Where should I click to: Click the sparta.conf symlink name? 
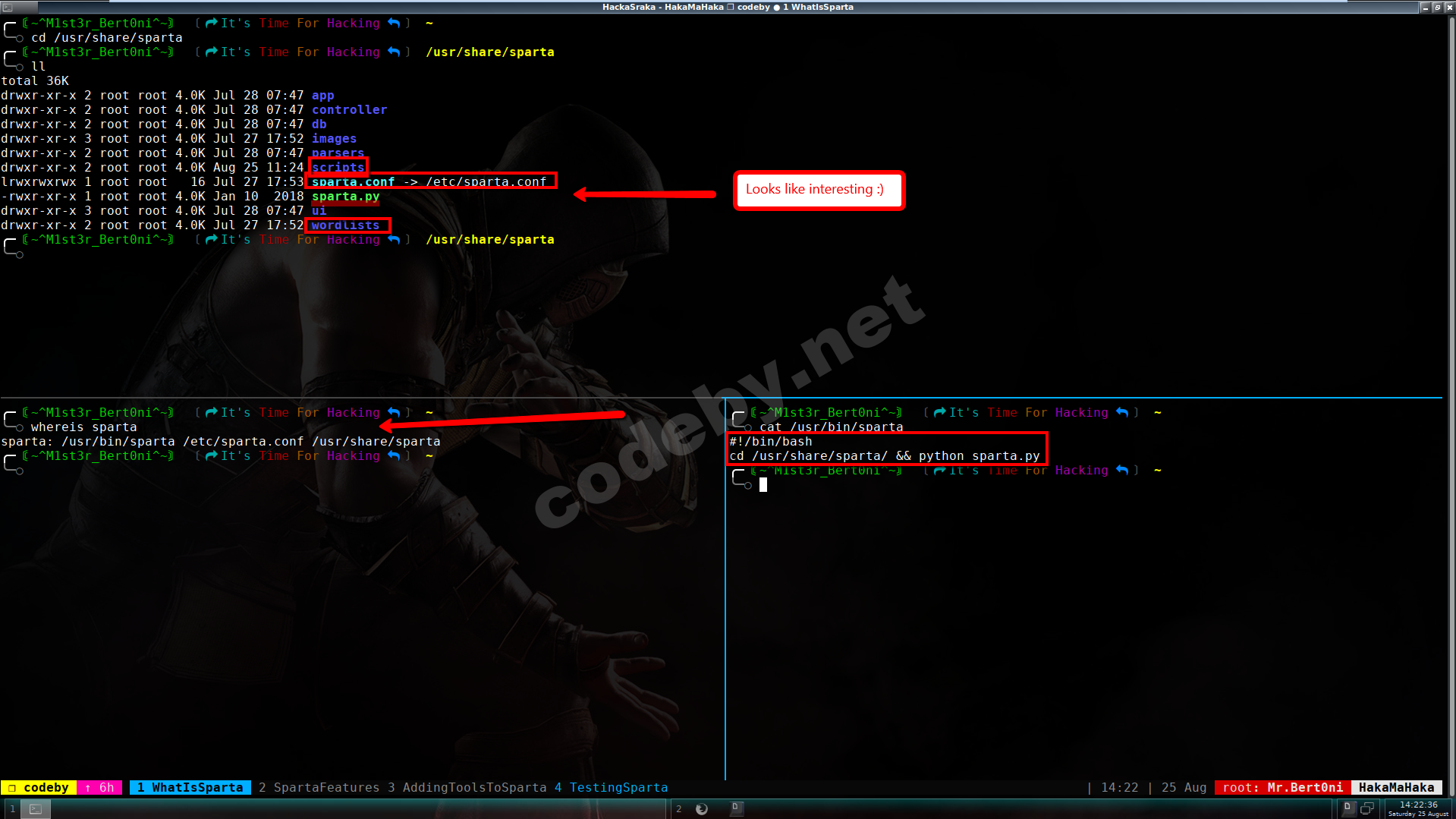pyautogui.click(x=353, y=181)
